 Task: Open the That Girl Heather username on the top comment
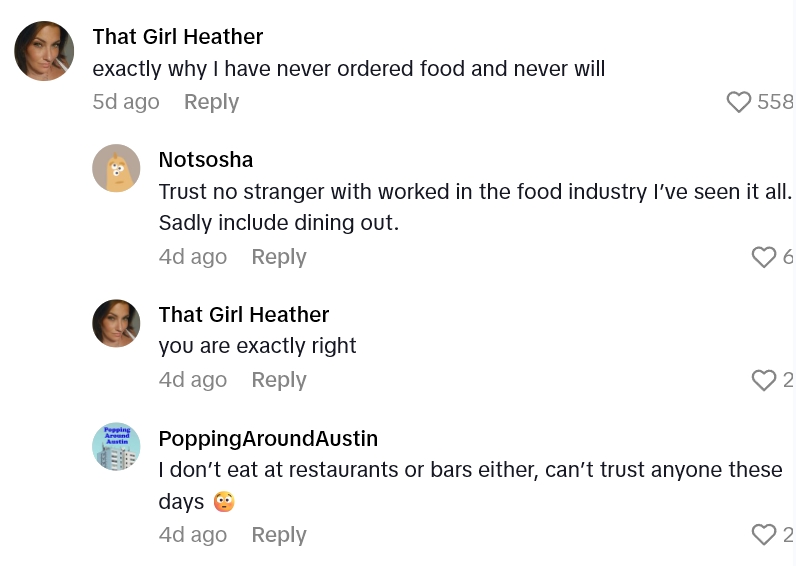(177, 37)
